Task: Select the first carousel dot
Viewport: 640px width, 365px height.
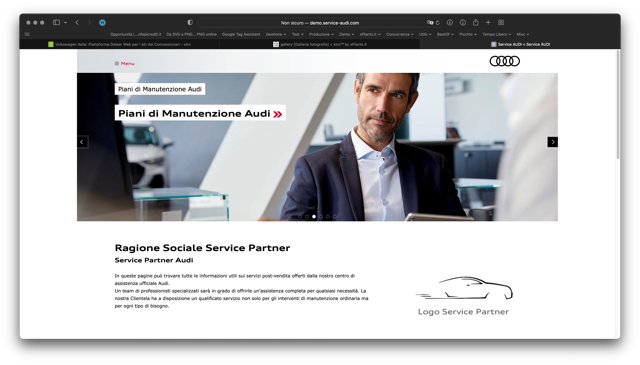Action: pyautogui.click(x=300, y=216)
